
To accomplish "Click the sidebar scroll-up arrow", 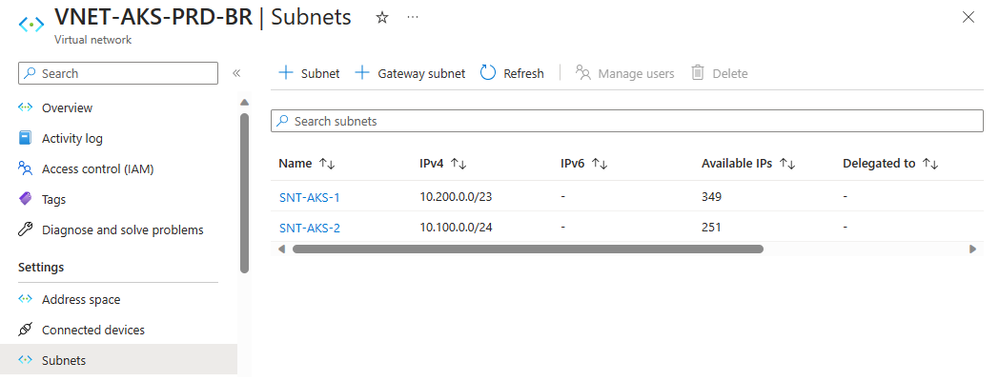I will pos(245,102).
